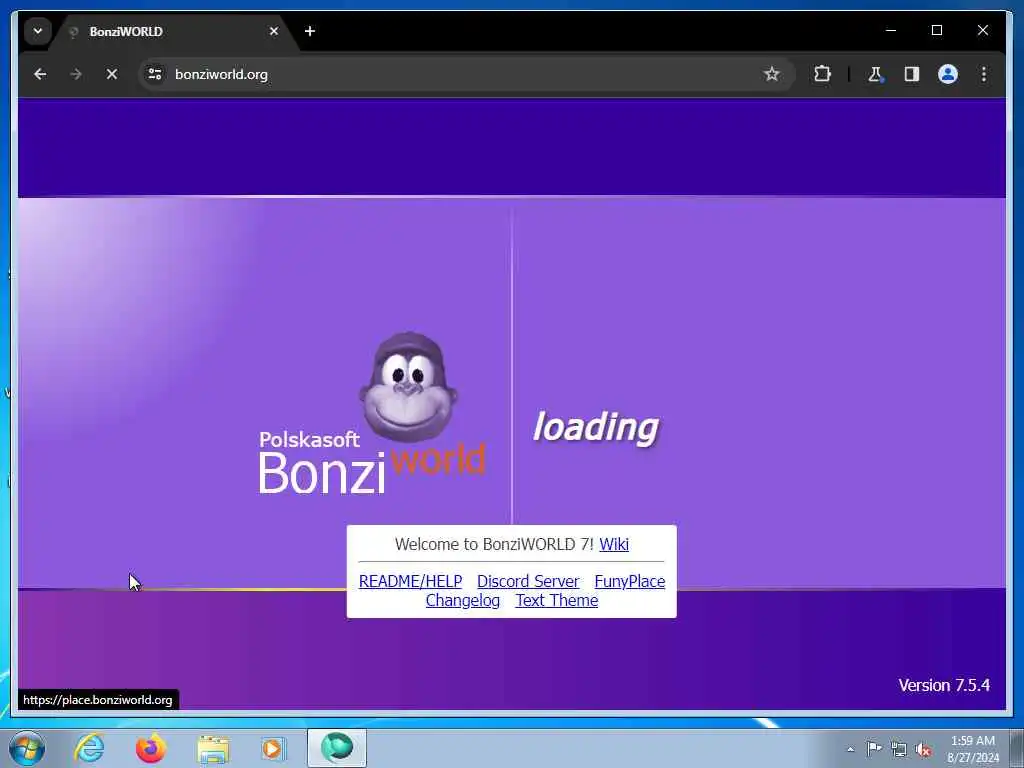The width and height of the screenshot is (1024, 768).
Task: Close the BonziWORLD tab
Action: coord(274,31)
